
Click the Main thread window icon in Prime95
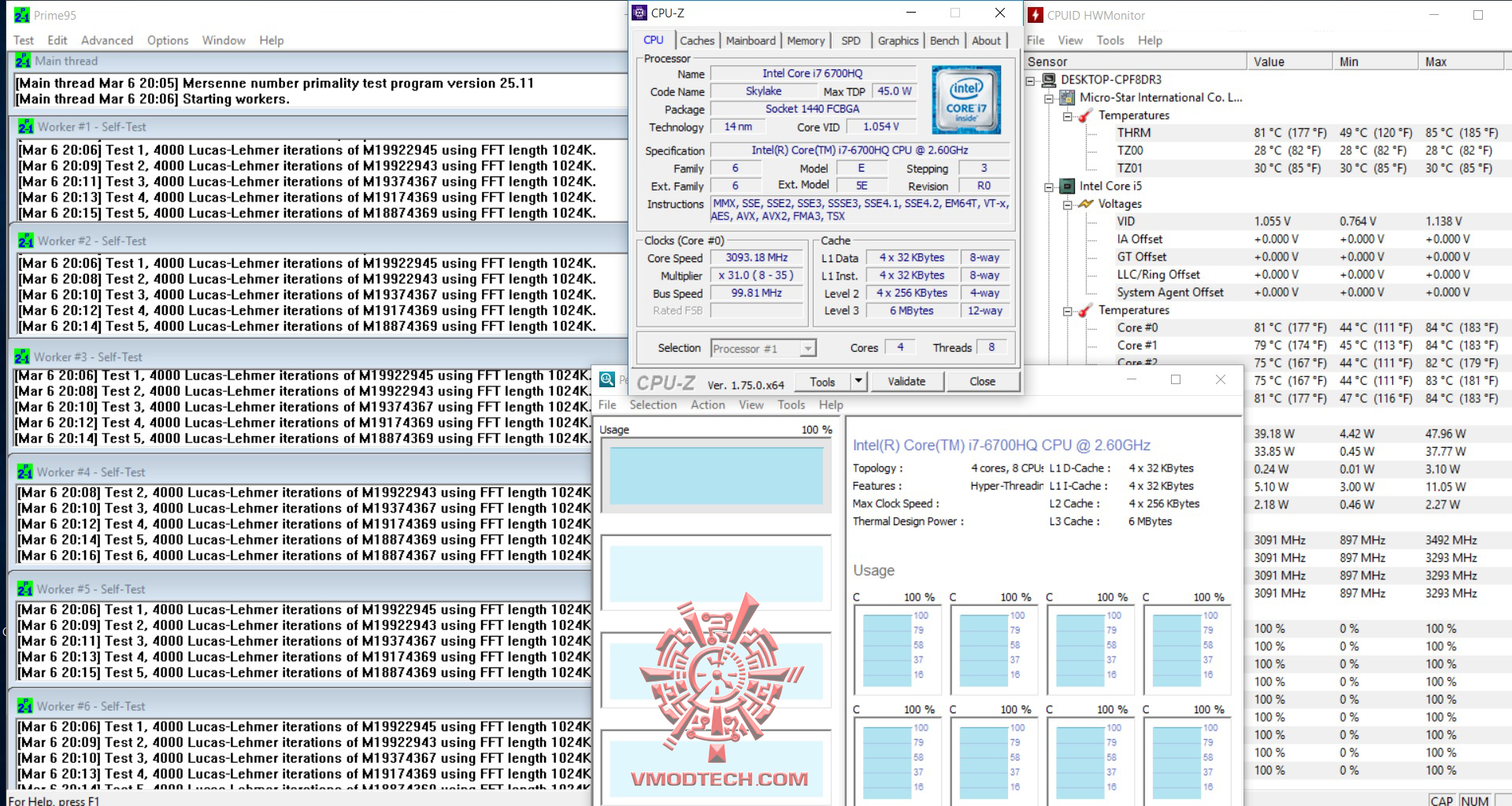[24, 61]
